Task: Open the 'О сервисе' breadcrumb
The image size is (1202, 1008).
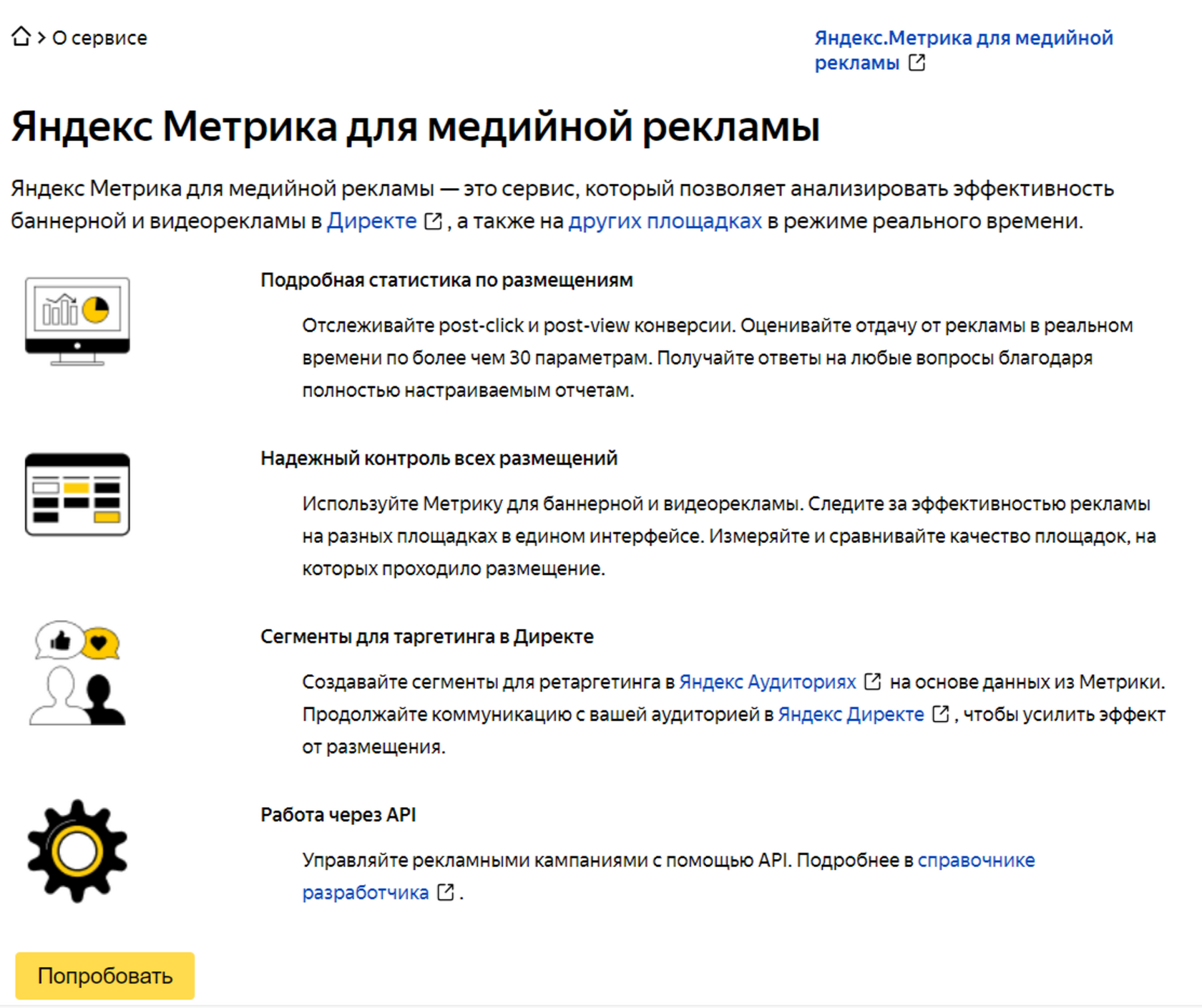Action: pos(99,38)
